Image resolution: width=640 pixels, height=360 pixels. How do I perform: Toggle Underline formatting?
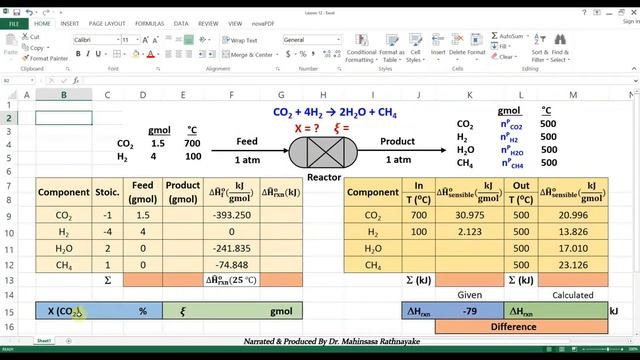click(x=98, y=54)
